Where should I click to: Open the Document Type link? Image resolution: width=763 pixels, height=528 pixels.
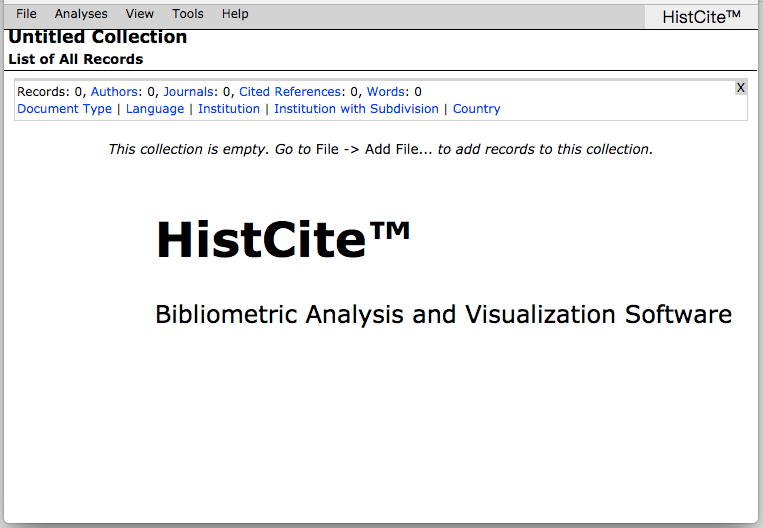pyautogui.click(x=65, y=109)
